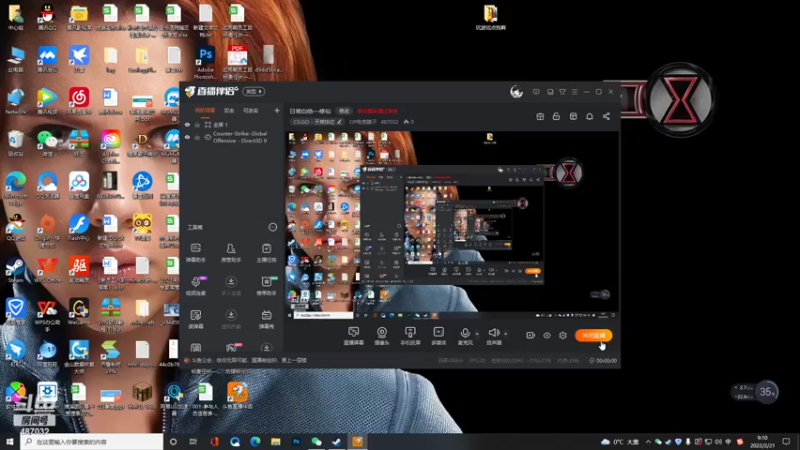Open the 弹幕助手 tool

196,253
